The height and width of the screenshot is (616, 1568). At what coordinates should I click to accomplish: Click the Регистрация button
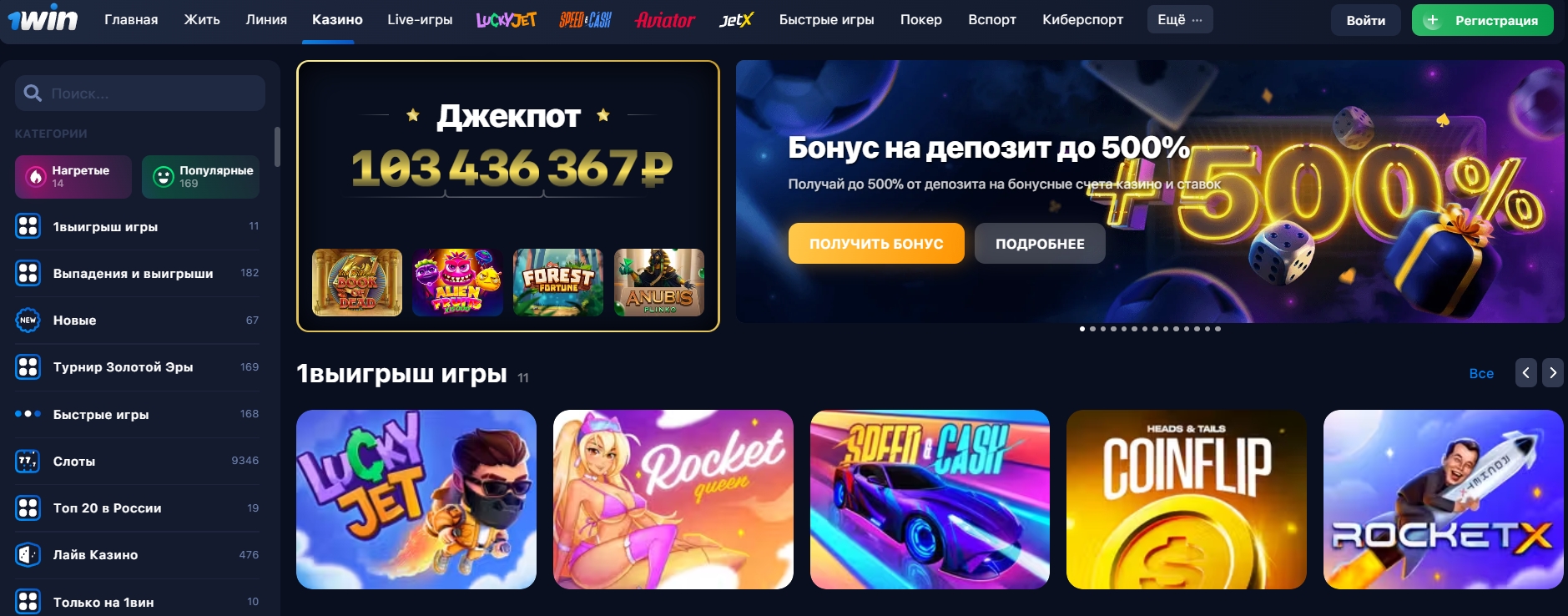coord(1483,20)
